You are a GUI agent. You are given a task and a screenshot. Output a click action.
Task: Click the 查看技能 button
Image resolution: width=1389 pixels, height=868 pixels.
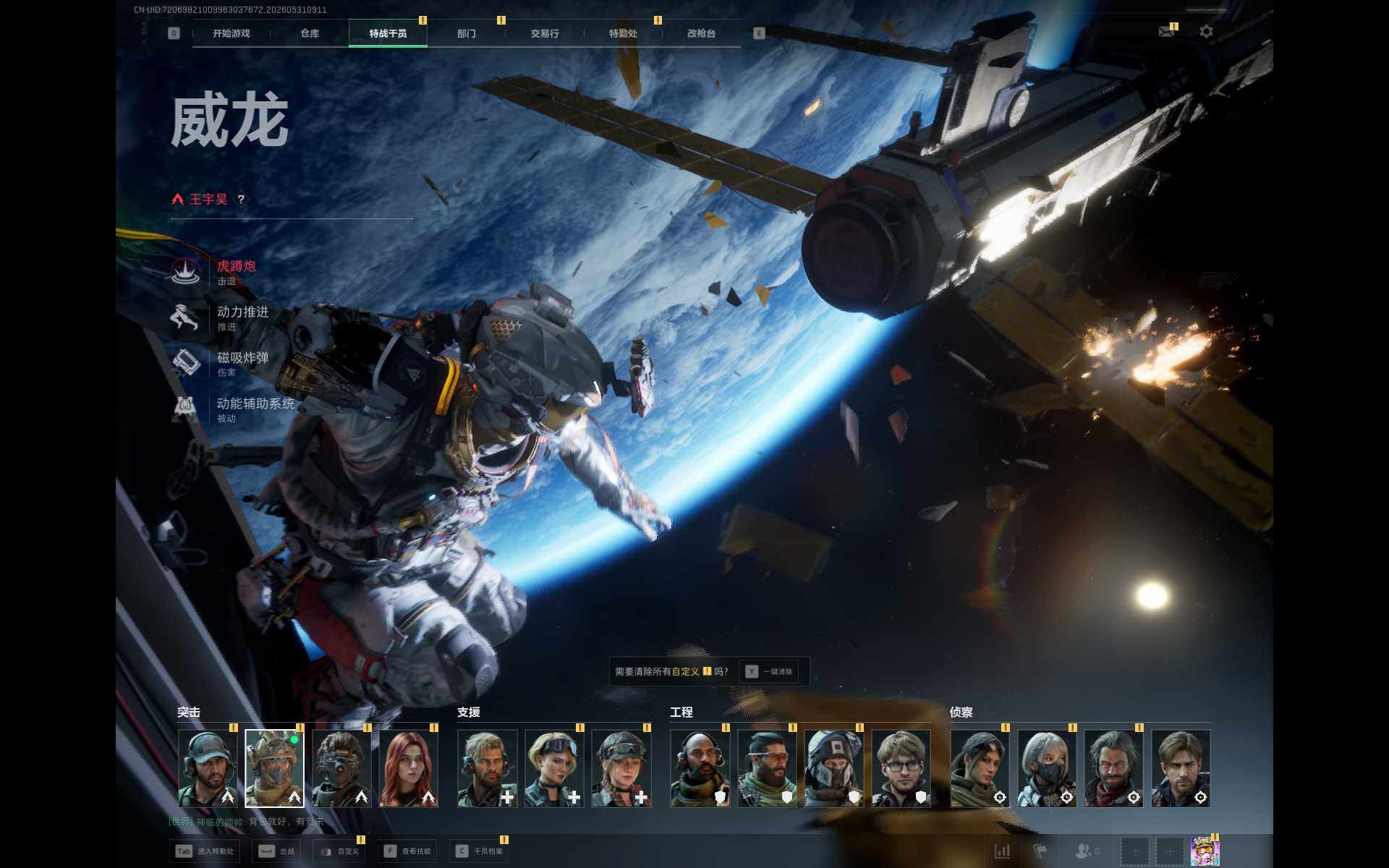tap(407, 851)
